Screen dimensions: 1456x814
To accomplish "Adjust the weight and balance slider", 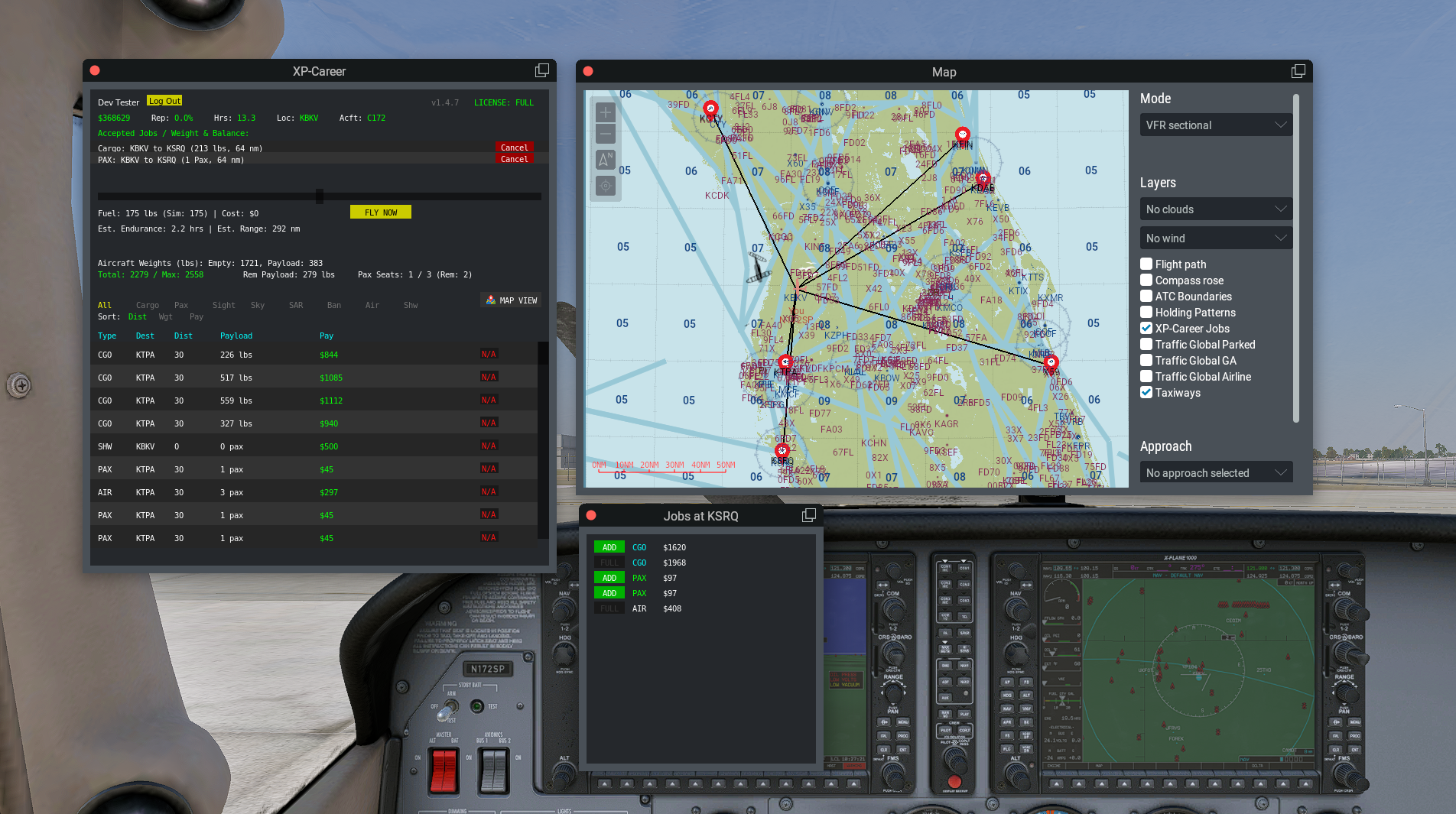I will point(320,196).
